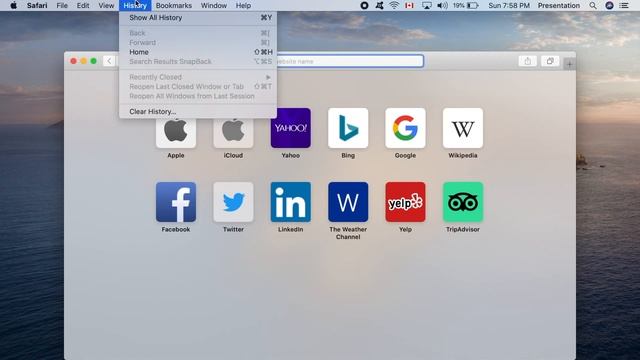
Task: Add a new tab with plus button
Action: [569, 64]
